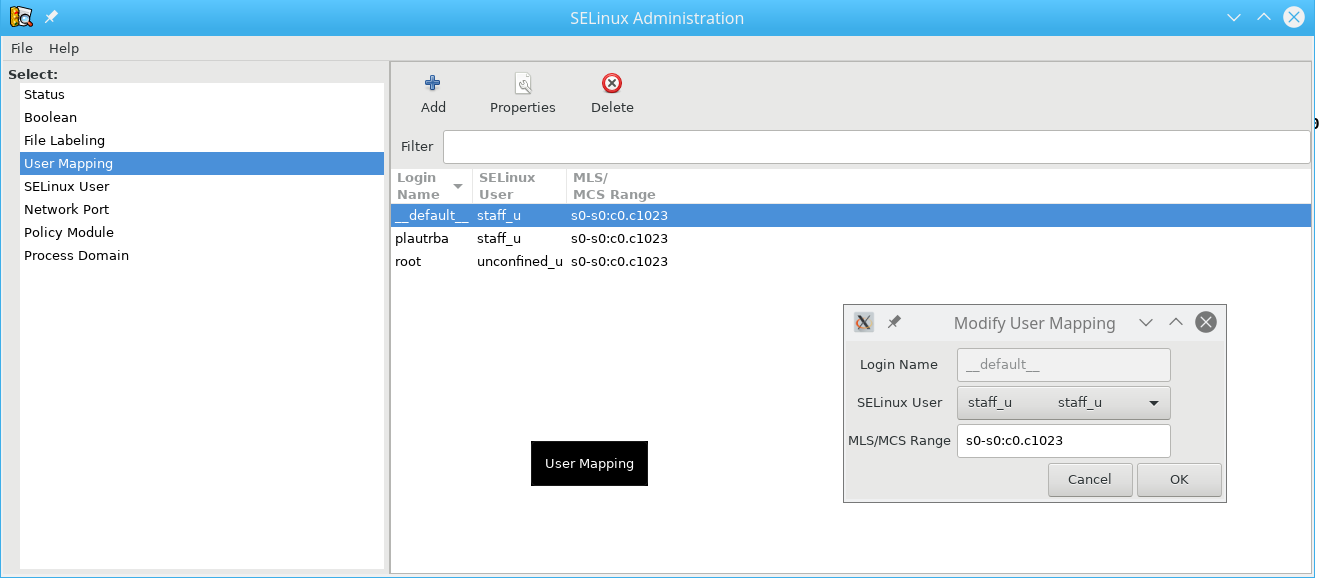Image resolution: width=1319 pixels, height=578 pixels.
Task: Select File Labeling in the sidebar
Action: pyautogui.click(x=202, y=140)
